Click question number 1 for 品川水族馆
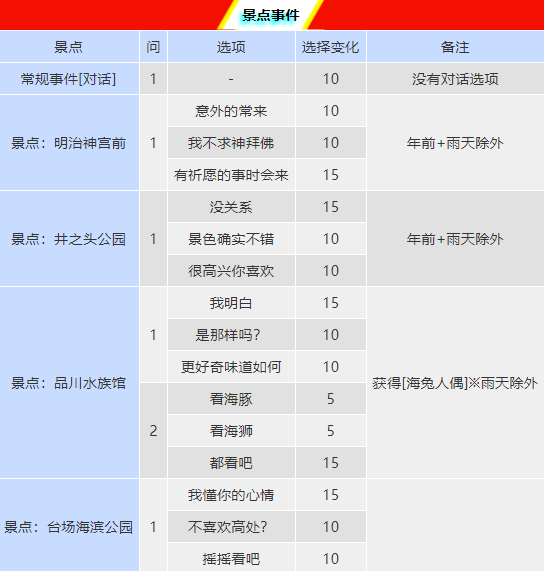Image resolution: width=544 pixels, height=571 pixels. [153, 335]
